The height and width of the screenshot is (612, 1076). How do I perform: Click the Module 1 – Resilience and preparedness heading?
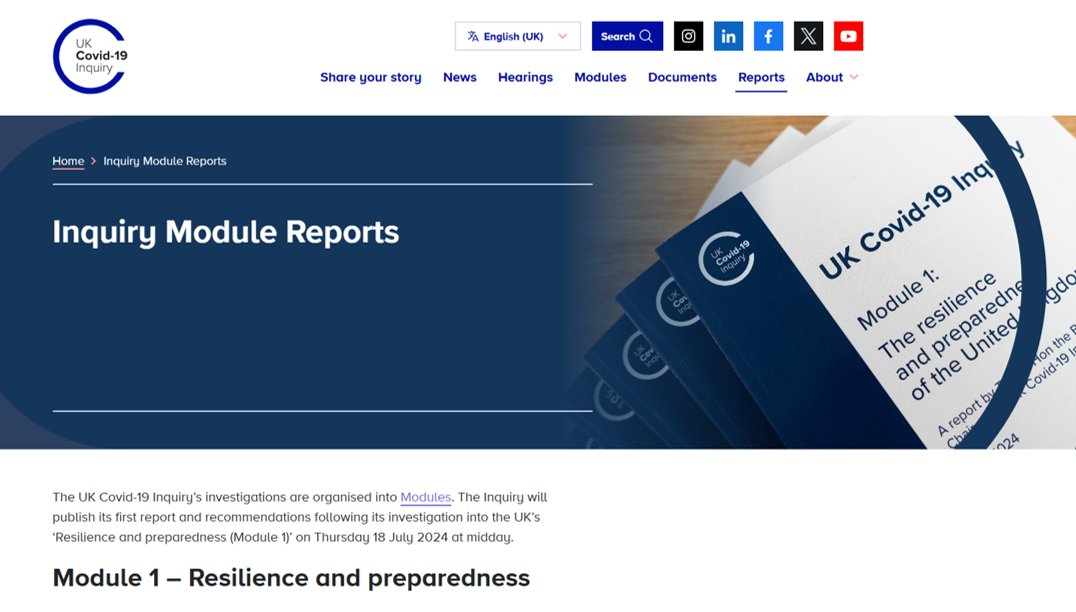click(x=291, y=578)
